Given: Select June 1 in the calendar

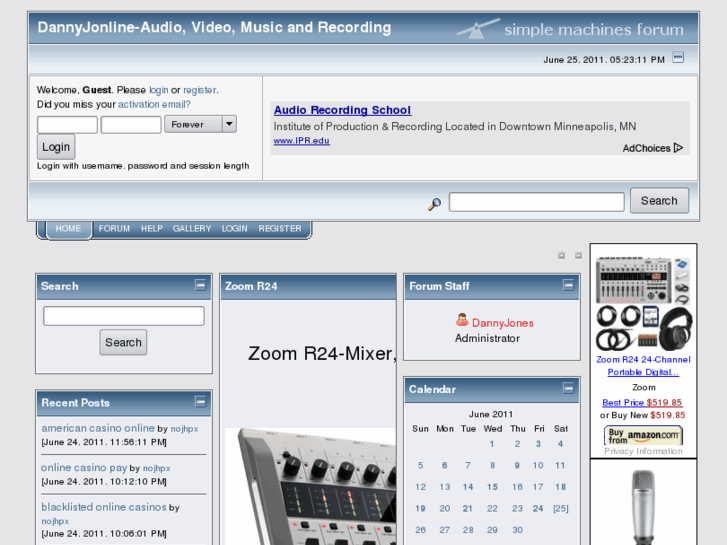Looking at the screenshot, I should pyautogui.click(x=492, y=444).
